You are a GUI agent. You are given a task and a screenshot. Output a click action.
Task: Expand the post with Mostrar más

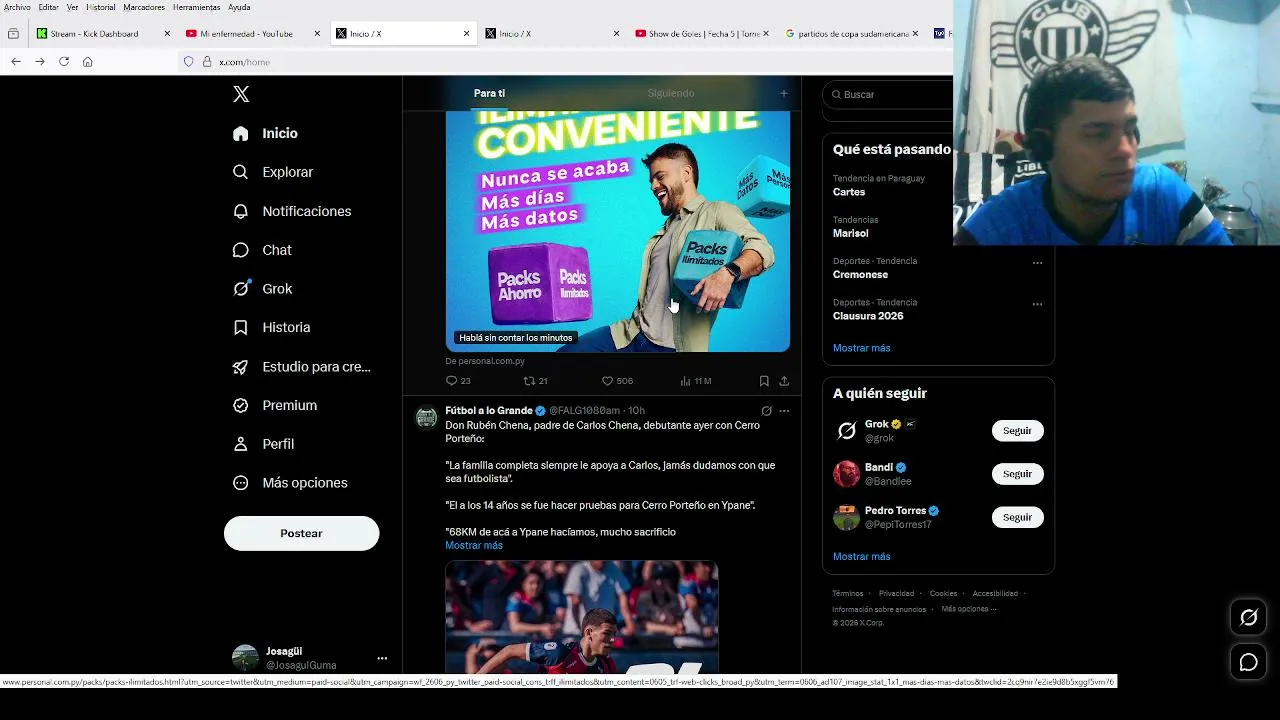point(474,545)
